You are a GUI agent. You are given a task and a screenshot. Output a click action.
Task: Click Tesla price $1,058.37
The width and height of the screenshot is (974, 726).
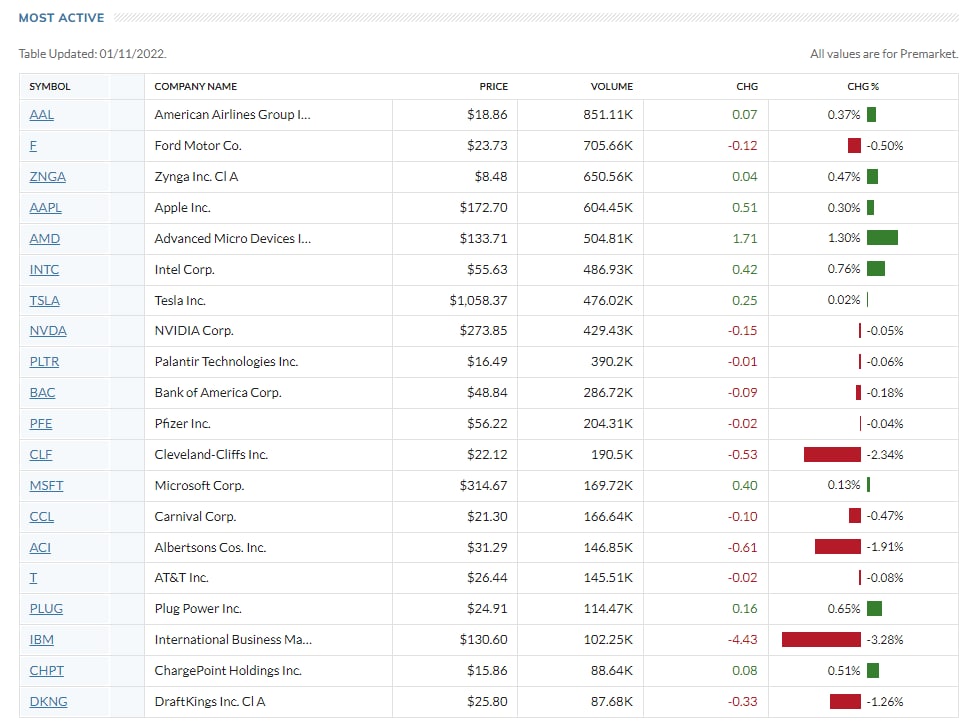pos(478,301)
